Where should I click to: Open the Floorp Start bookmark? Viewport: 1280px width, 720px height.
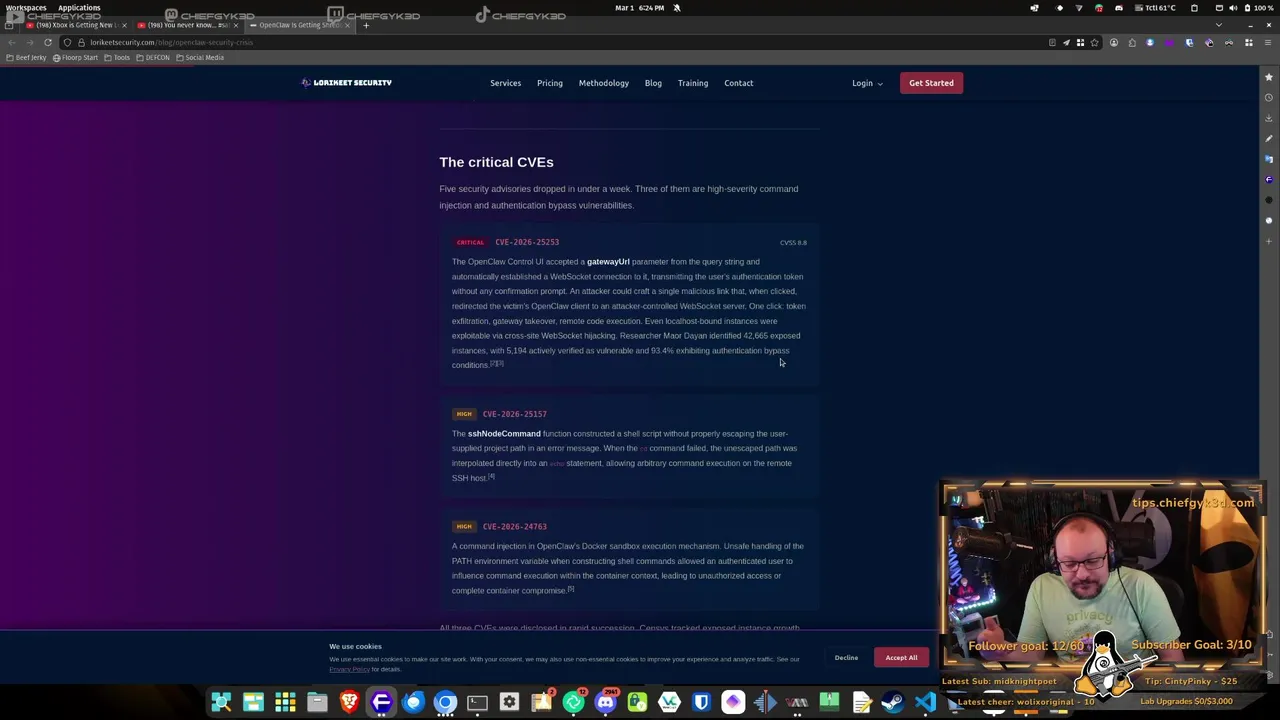point(76,58)
